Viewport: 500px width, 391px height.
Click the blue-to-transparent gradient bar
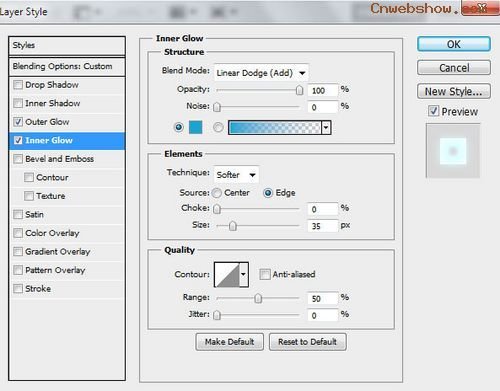275,128
